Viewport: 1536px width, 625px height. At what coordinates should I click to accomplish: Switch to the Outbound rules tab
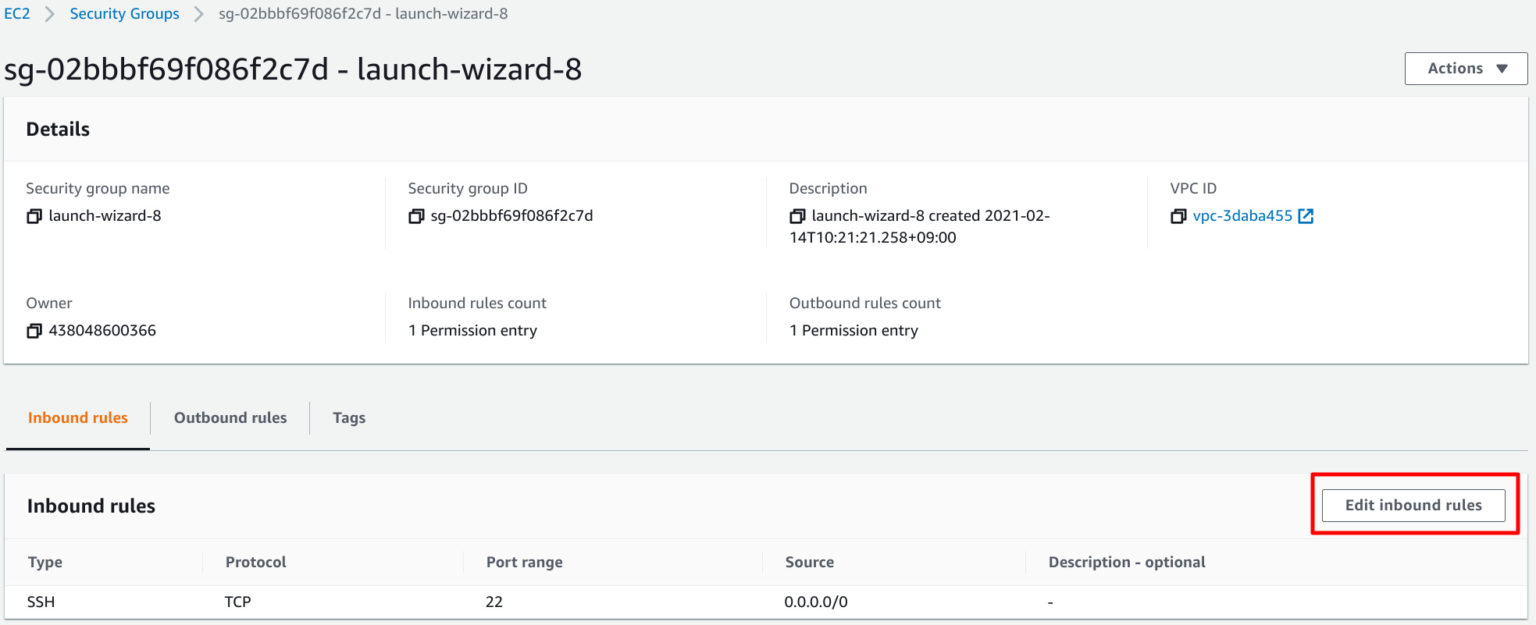coord(230,417)
